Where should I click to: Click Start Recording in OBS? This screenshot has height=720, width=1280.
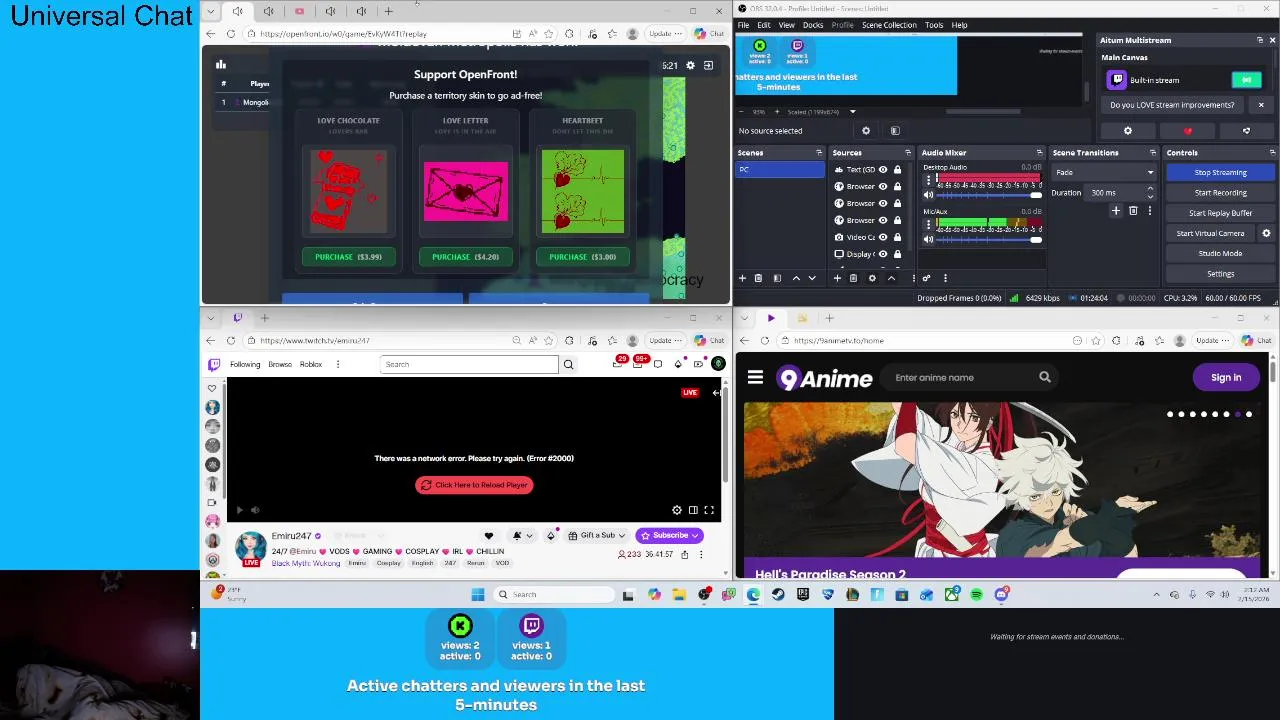(1220, 192)
